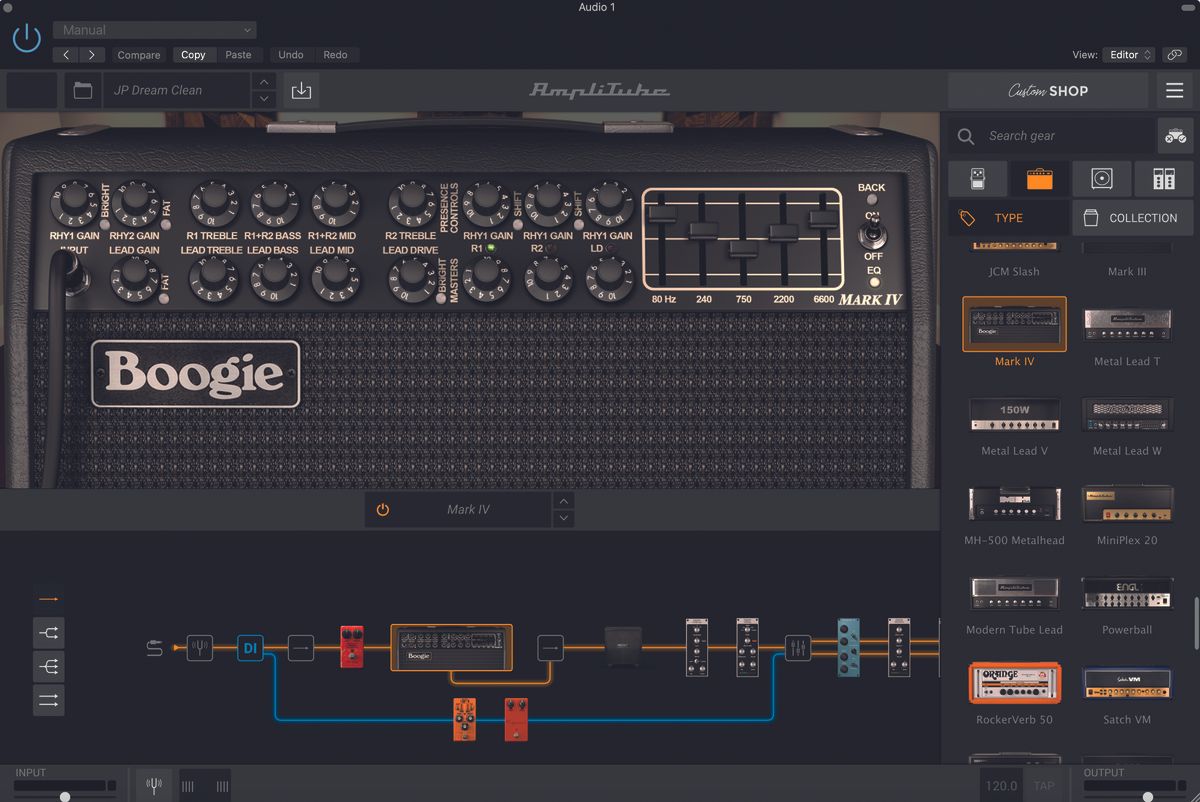Screen dimensions: 1200x802
Task: Toggle the amp bypass power next to Mark IV
Action: pos(381,509)
